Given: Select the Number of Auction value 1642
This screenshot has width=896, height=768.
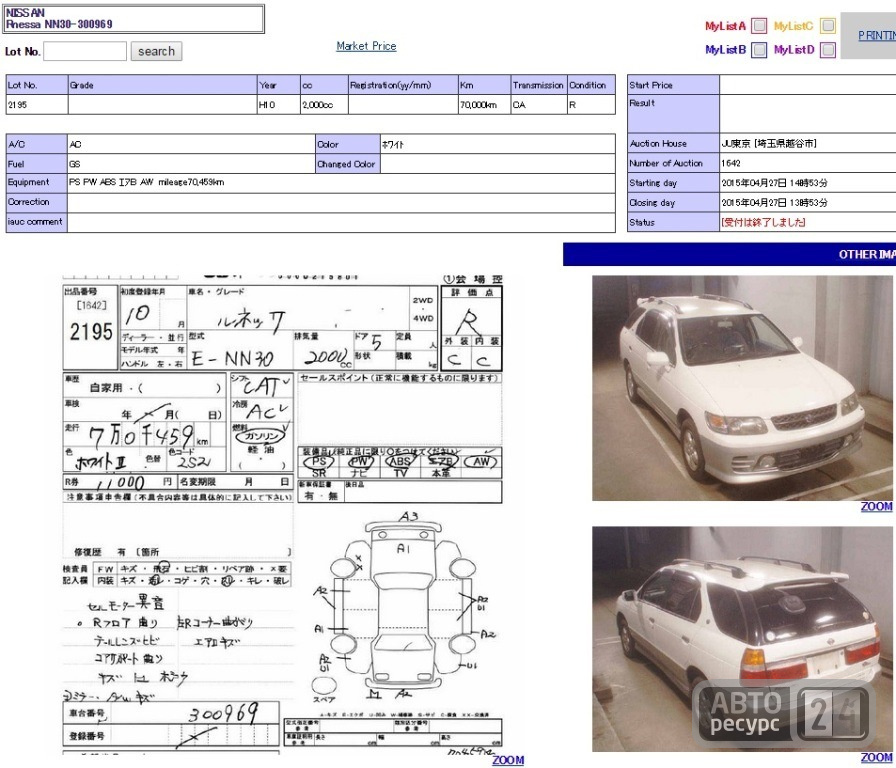Looking at the screenshot, I should point(731,163).
